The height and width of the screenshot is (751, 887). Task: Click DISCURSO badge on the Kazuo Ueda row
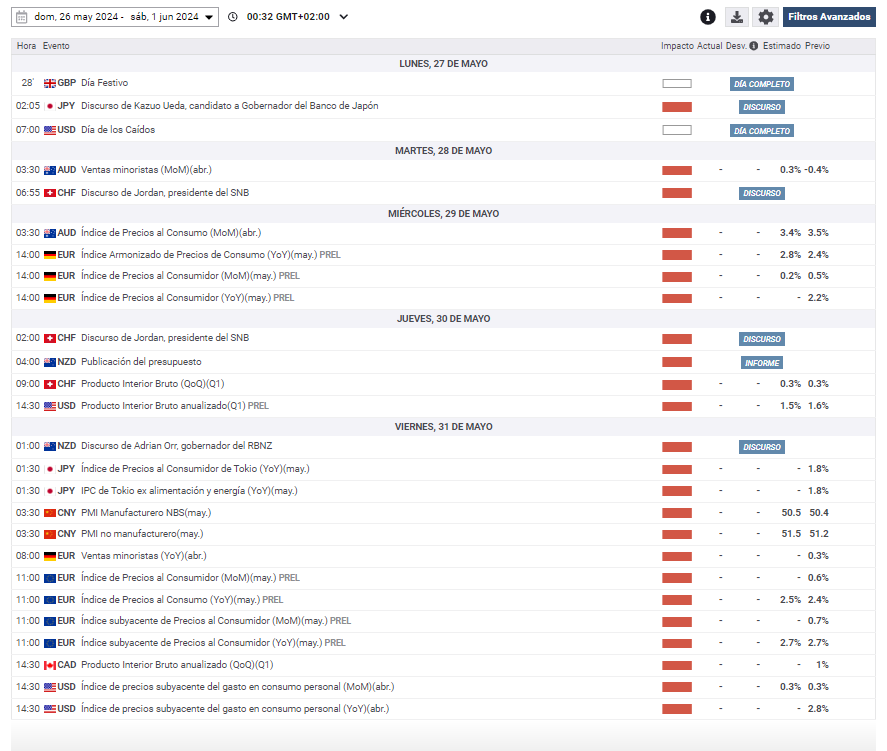point(761,107)
